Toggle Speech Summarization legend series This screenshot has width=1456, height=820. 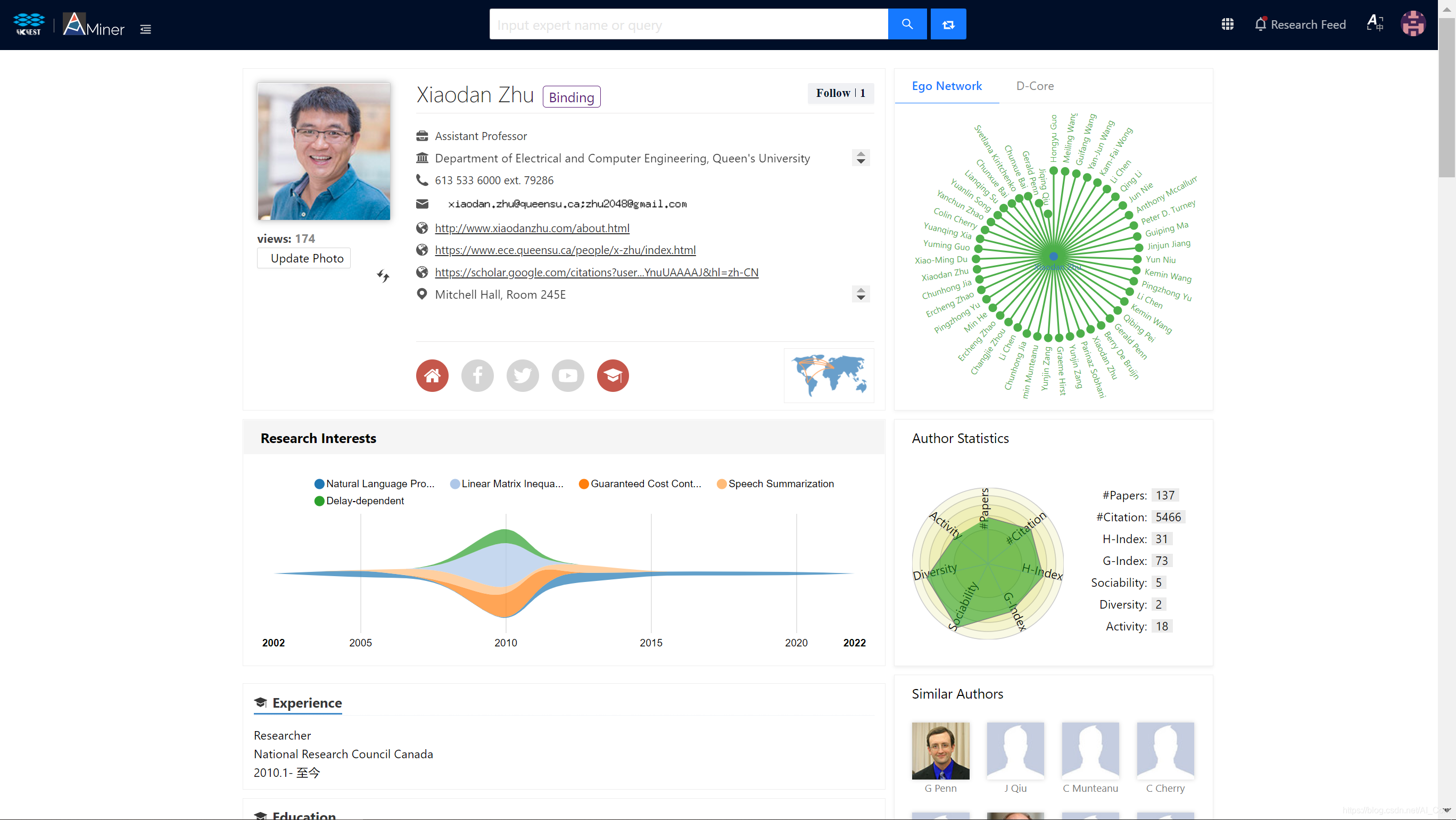[x=775, y=483]
